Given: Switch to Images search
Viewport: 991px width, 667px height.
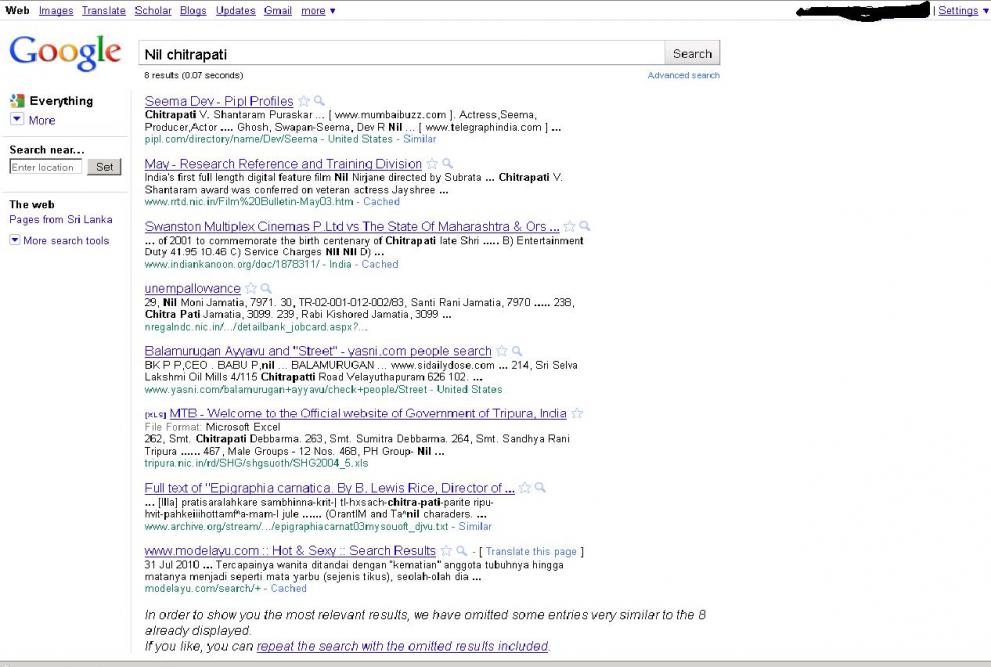Looking at the screenshot, I should 56,11.
